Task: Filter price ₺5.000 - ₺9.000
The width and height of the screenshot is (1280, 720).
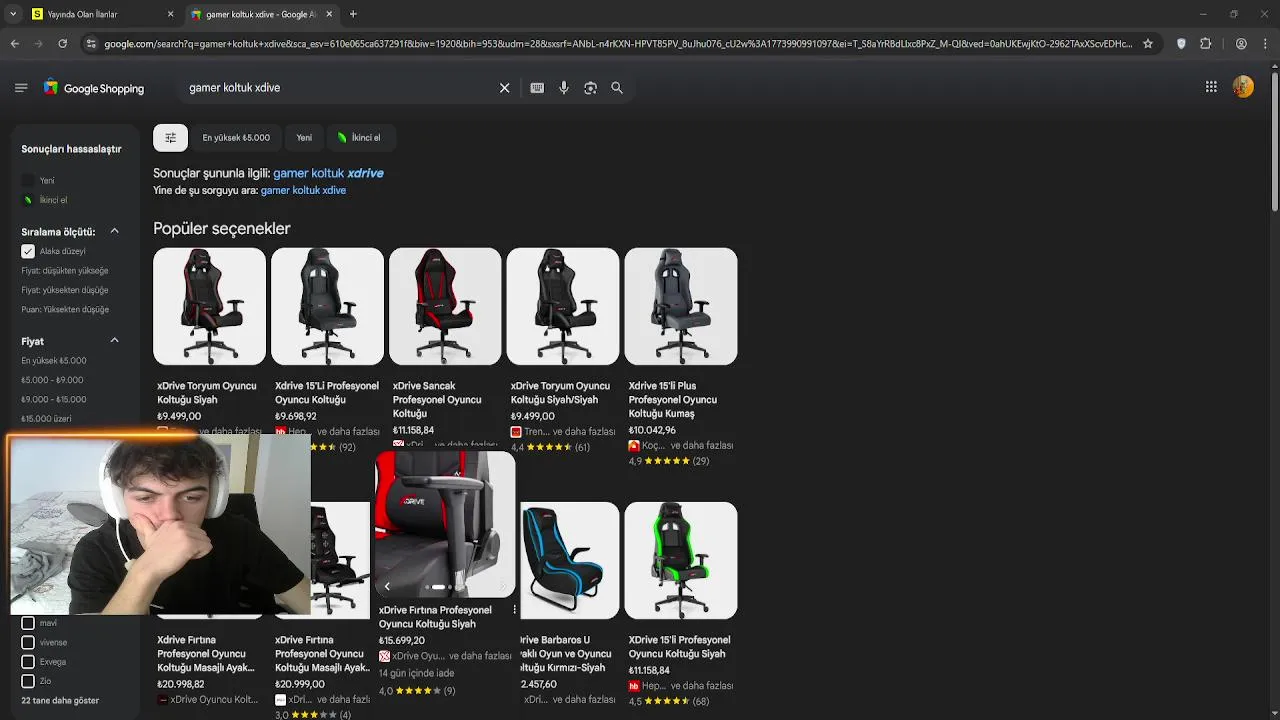Action: tap(52, 380)
